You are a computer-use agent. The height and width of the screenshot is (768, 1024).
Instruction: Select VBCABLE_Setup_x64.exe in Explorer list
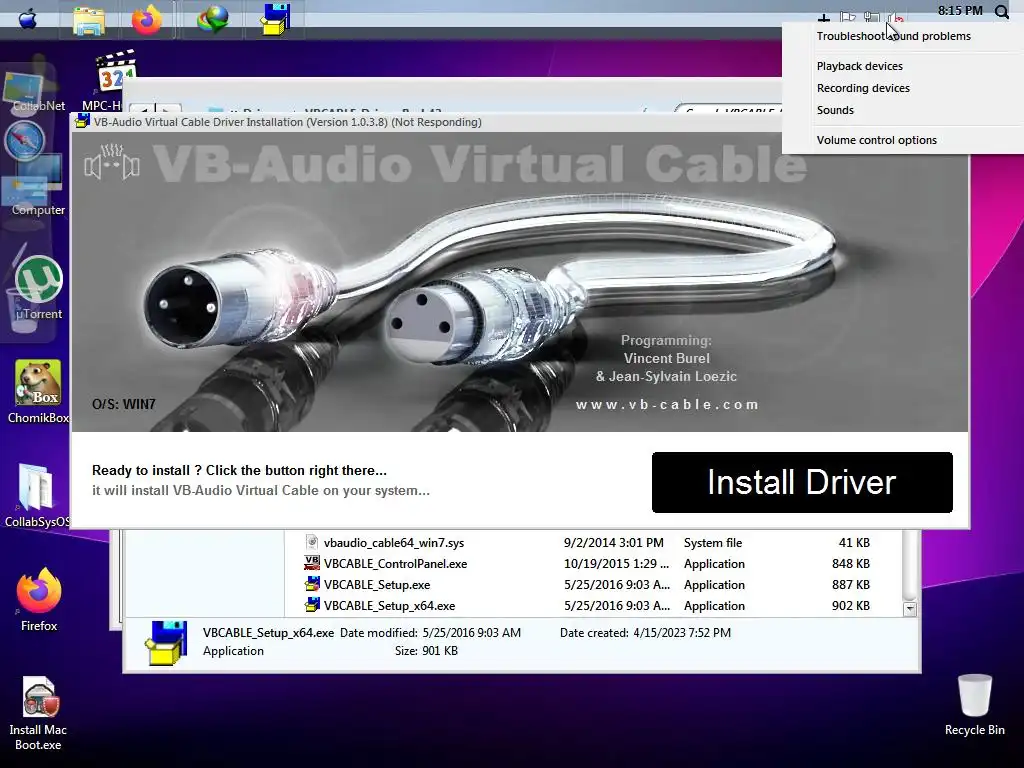coord(389,605)
